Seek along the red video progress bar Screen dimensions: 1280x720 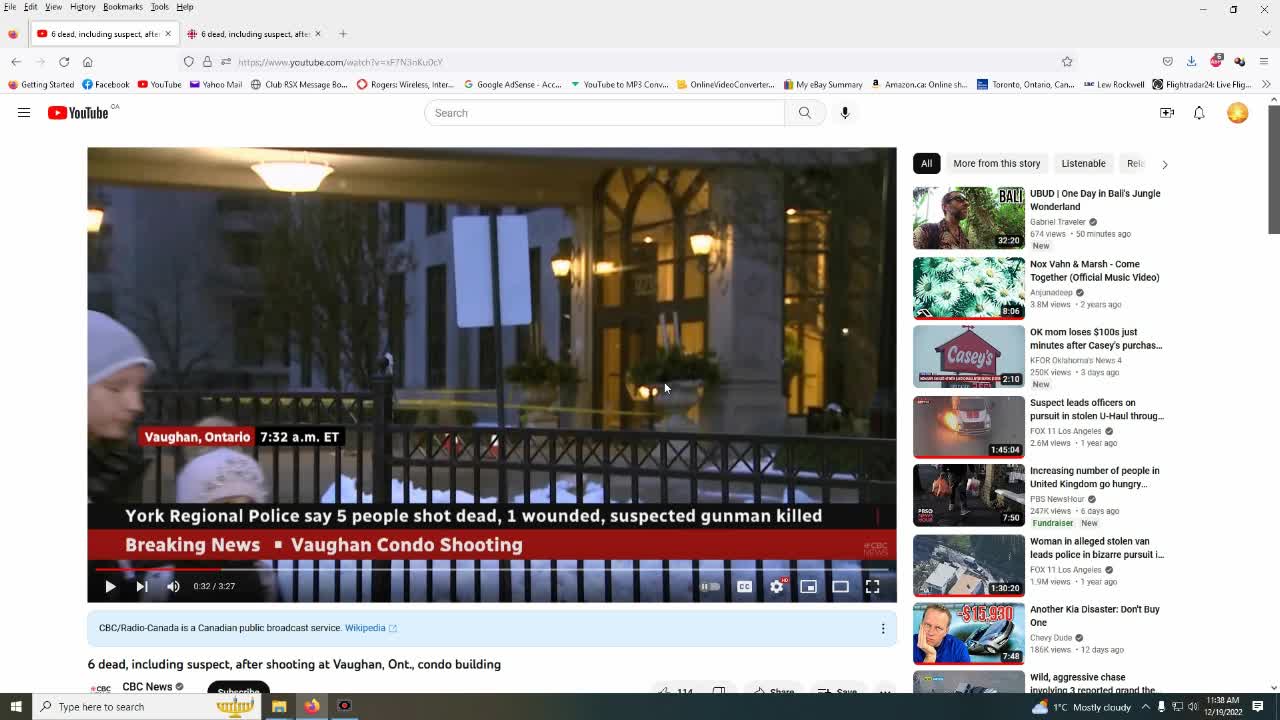[x=491, y=568]
